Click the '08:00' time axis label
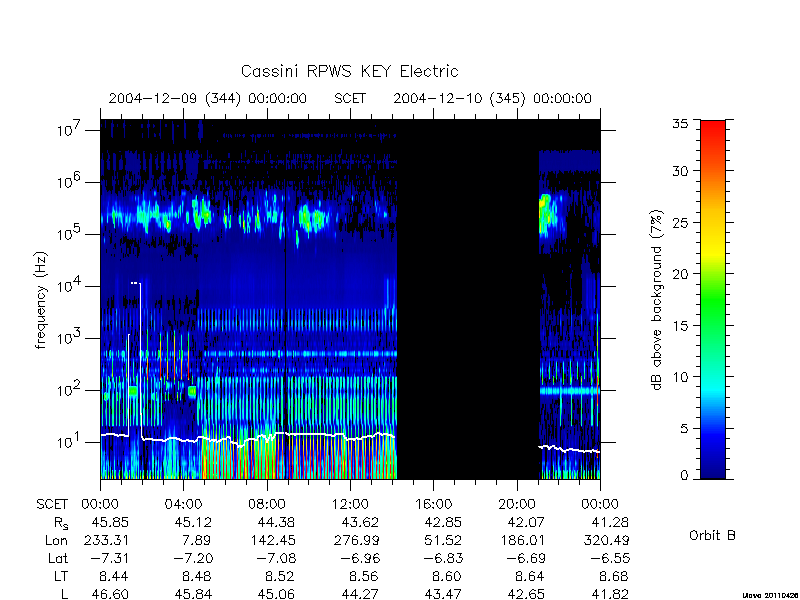The image size is (800, 600). 266,504
